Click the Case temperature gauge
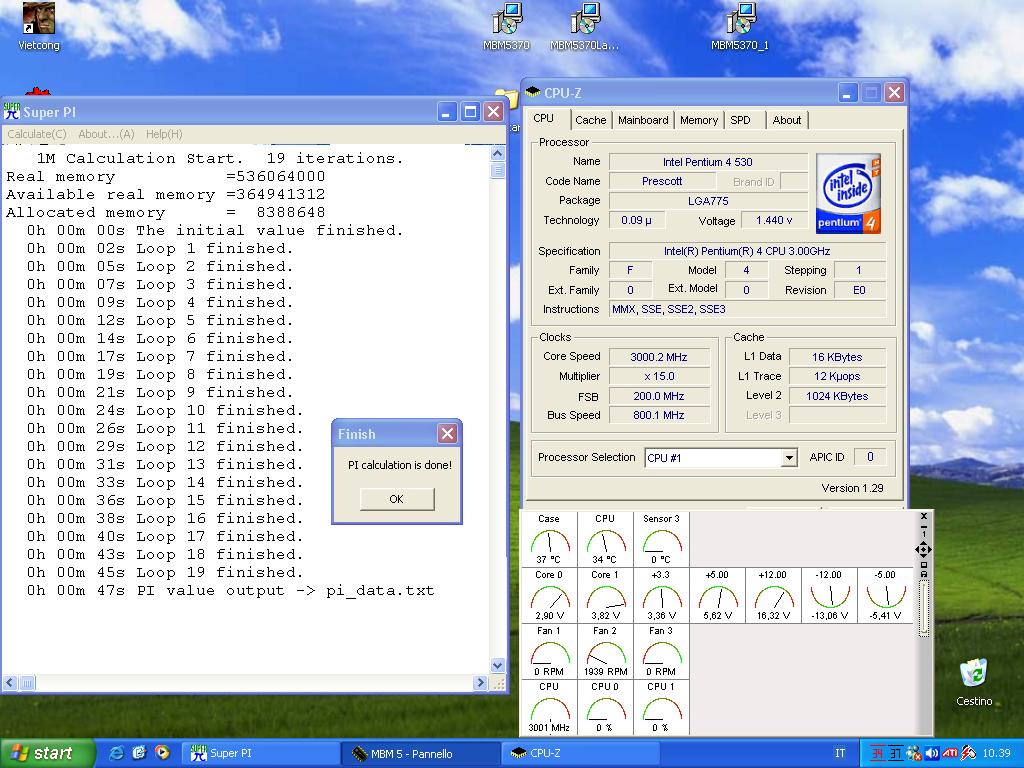 click(x=549, y=539)
